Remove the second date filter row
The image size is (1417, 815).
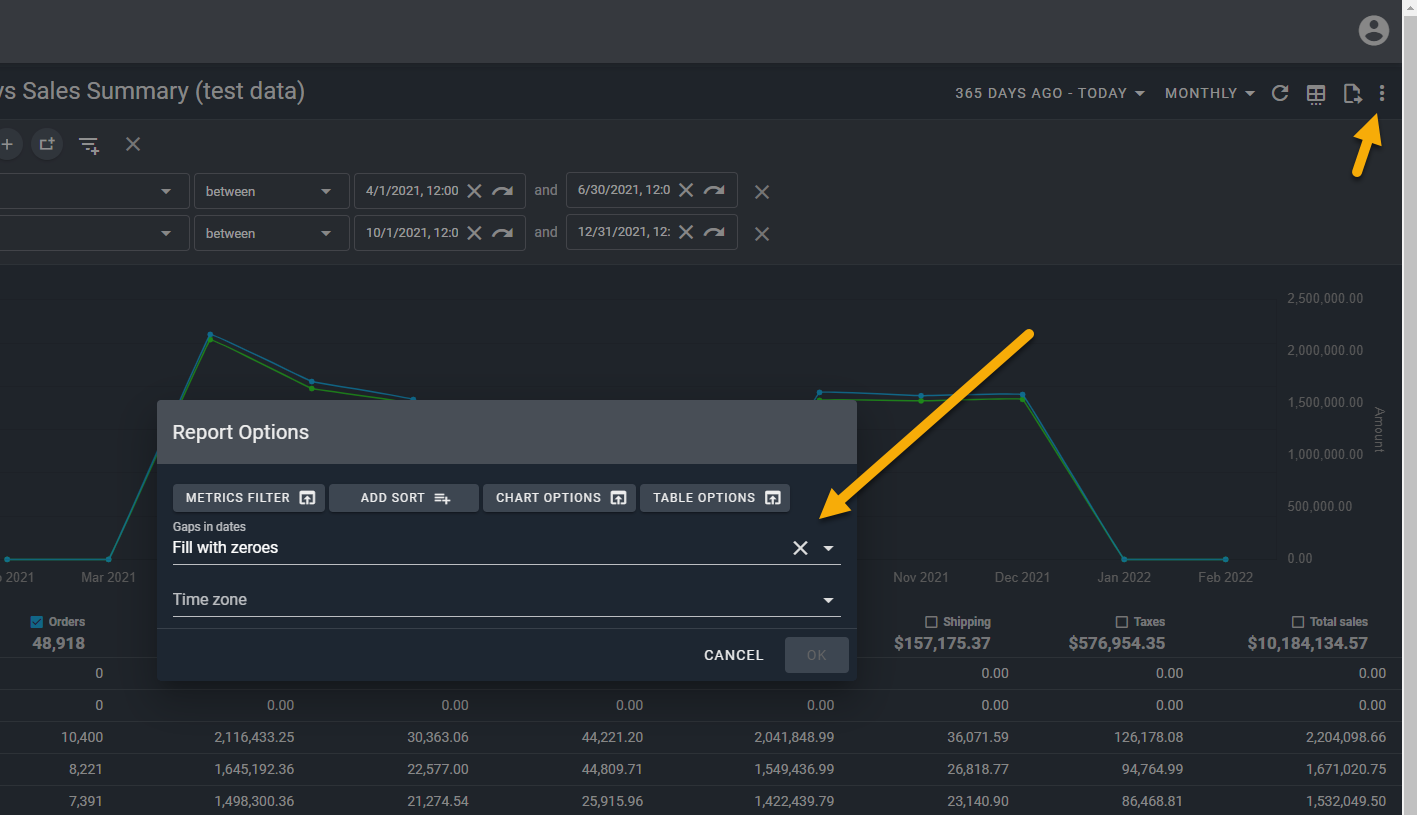[762, 234]
